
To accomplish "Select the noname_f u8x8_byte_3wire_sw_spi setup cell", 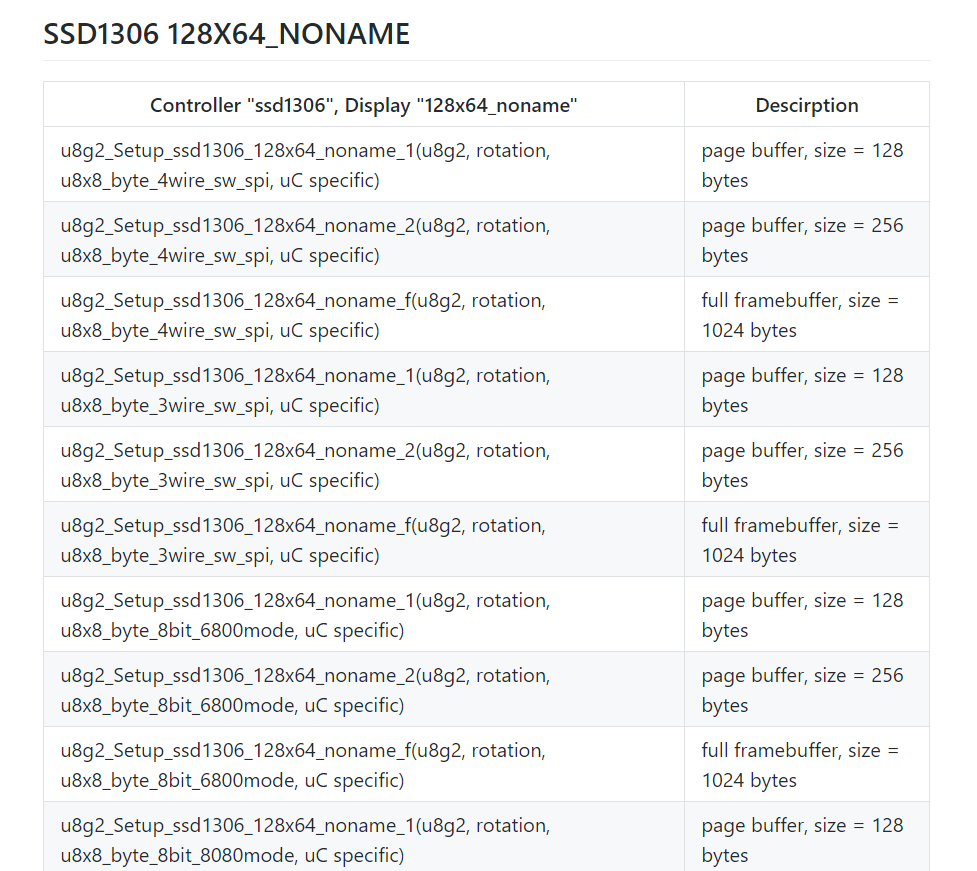I will click(364, 540).
